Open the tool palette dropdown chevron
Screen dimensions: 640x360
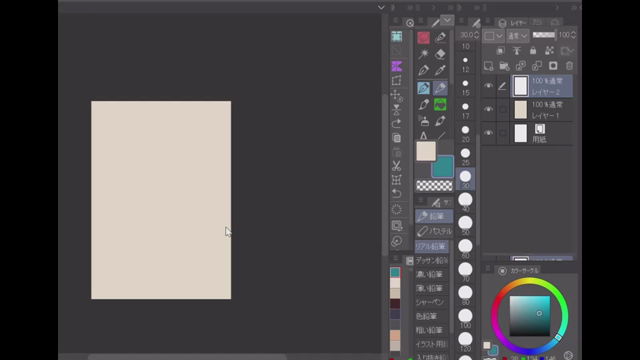click(x=447, y=20)
